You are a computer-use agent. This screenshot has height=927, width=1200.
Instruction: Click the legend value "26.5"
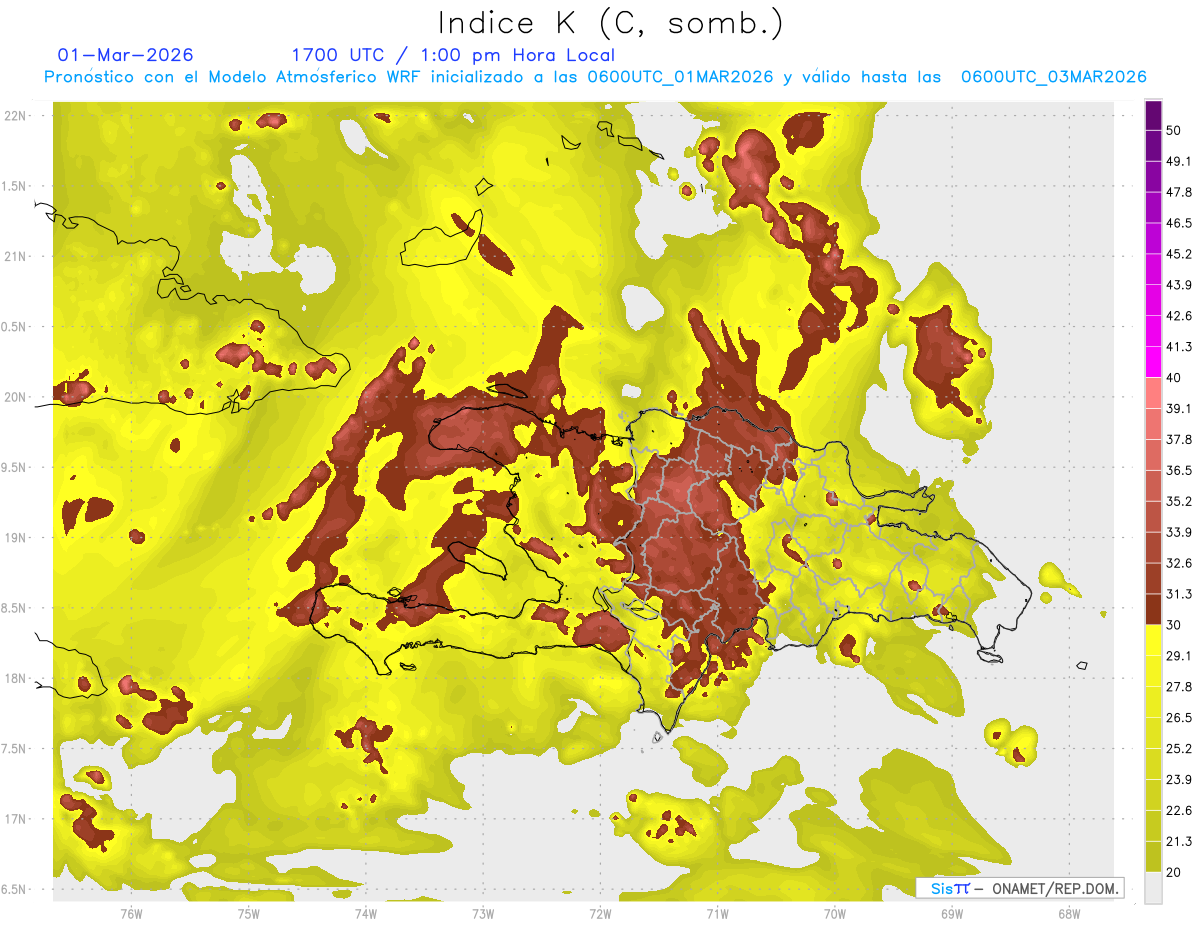click(x=1179, y=718)
